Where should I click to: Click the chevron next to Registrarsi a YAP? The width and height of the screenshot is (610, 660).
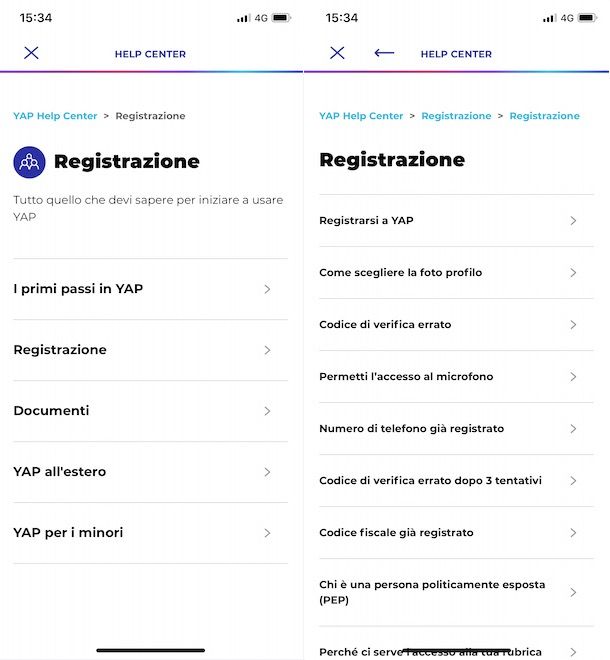(573, 221)
